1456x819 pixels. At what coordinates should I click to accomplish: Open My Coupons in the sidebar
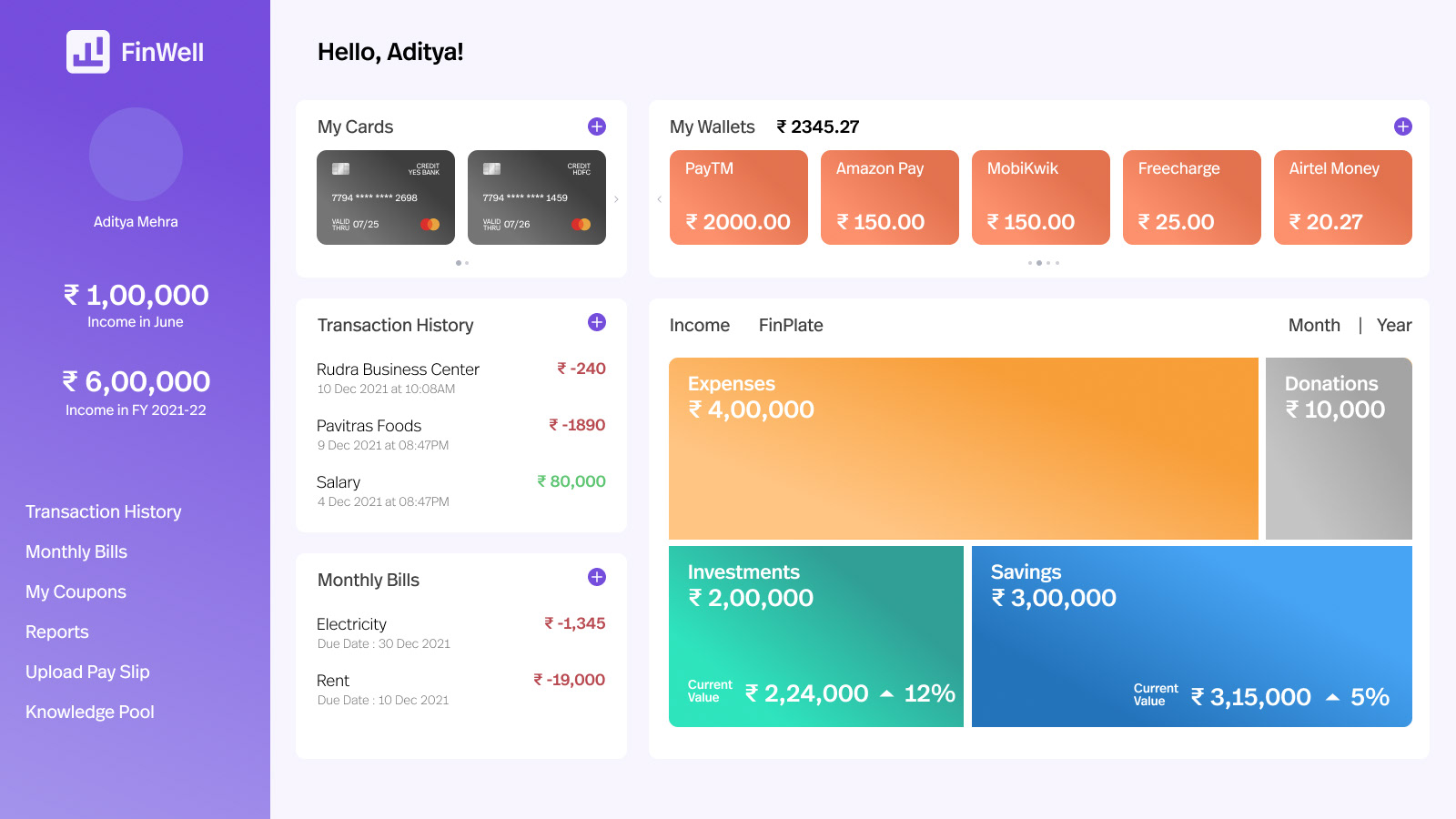coord(76,592)
